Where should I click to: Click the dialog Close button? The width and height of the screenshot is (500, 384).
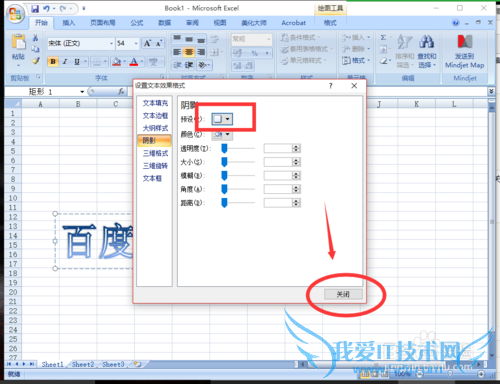click(343, 294)
